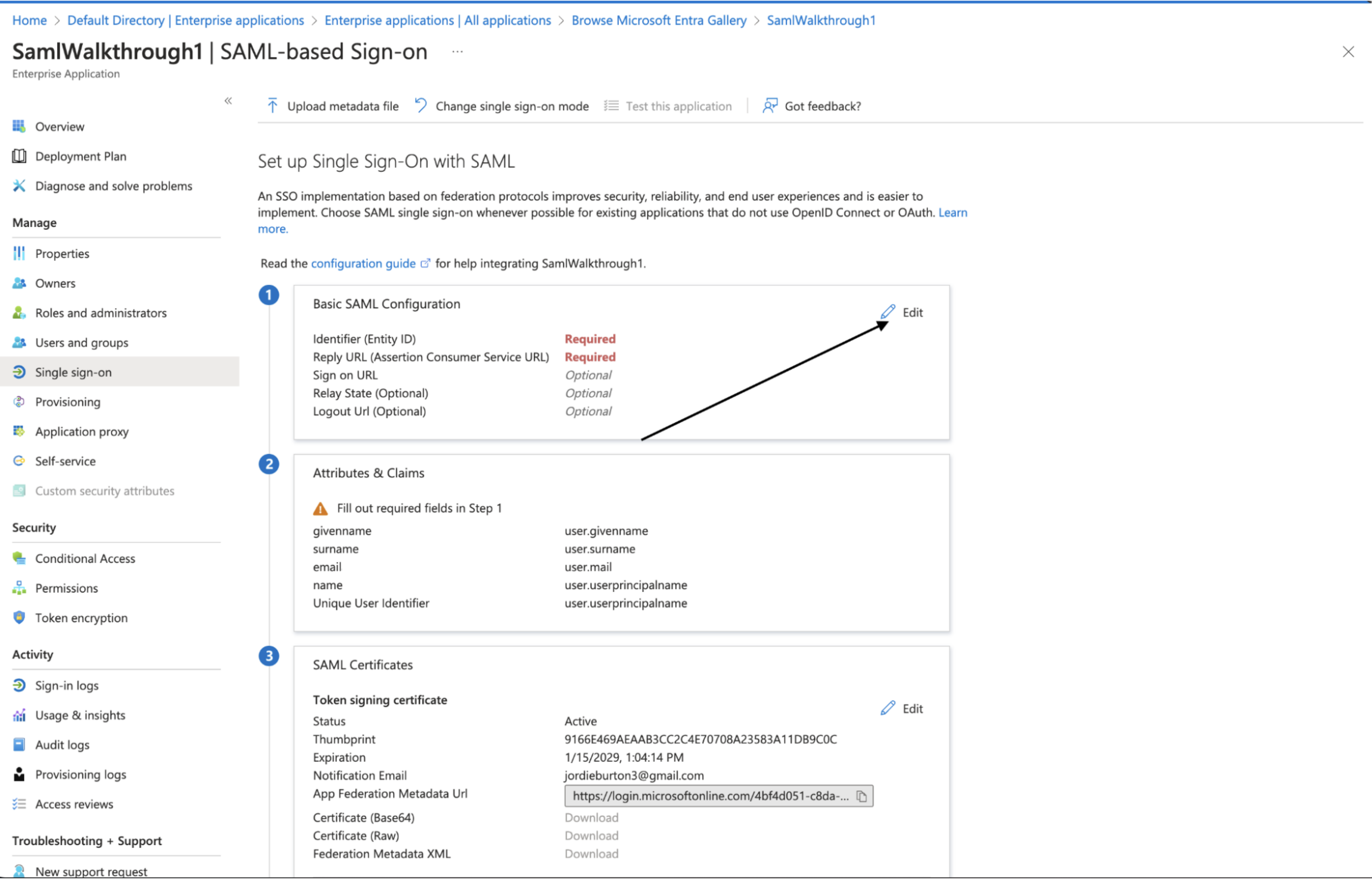Click the Conditional Access icon
1372x881 pixels.
tap(19, 558)
